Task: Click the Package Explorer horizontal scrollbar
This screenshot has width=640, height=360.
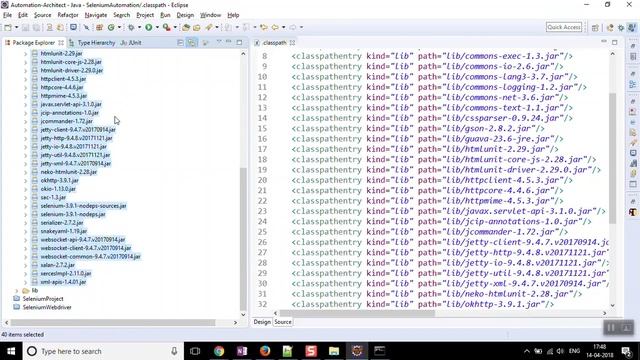Action: (113, 322)
